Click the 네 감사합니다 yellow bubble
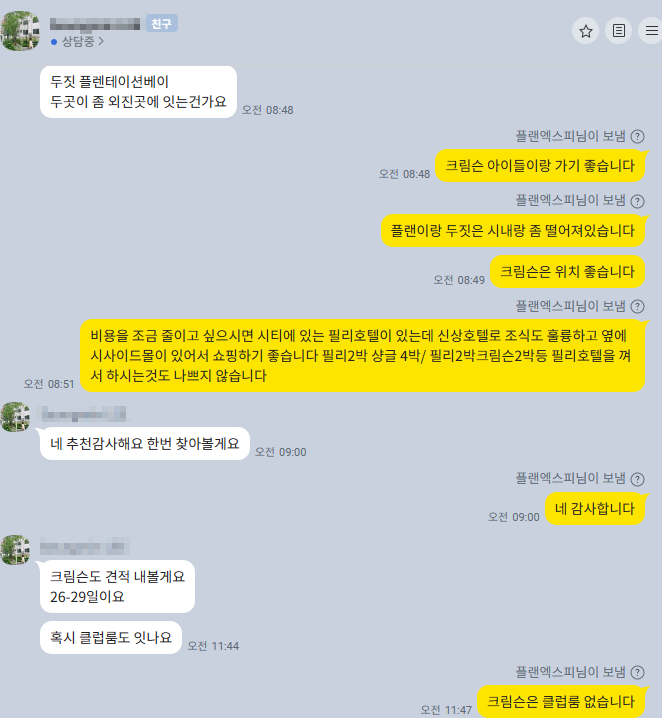Screen dimensions: 662x718 595,509
